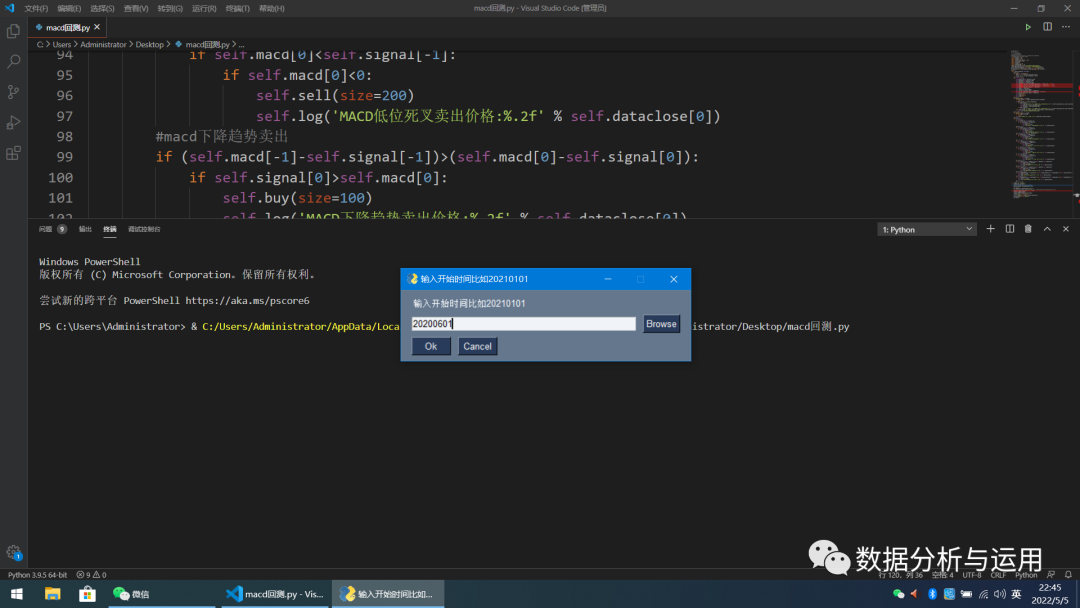Open Microsoft Store from the taskbar

(x=87, y=594)
